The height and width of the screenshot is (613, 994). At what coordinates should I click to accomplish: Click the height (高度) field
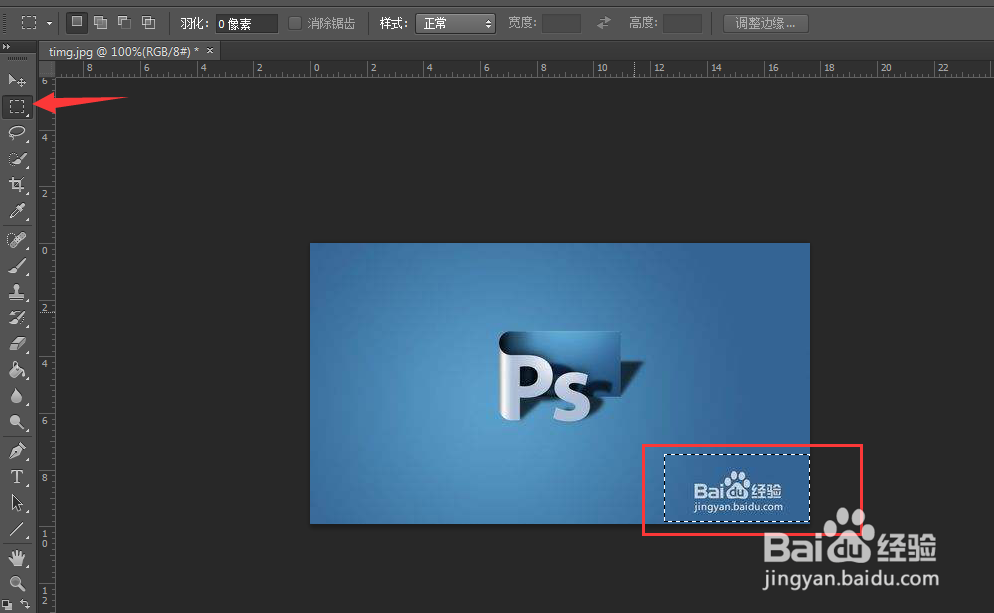682,23
